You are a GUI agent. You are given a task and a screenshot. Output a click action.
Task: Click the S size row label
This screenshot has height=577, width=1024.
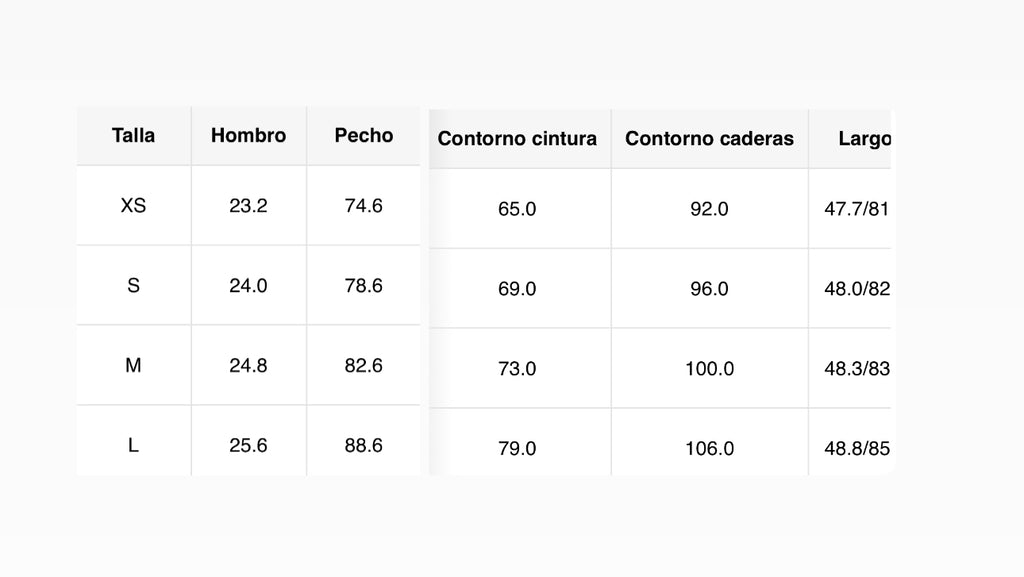[x=133, y=286]
